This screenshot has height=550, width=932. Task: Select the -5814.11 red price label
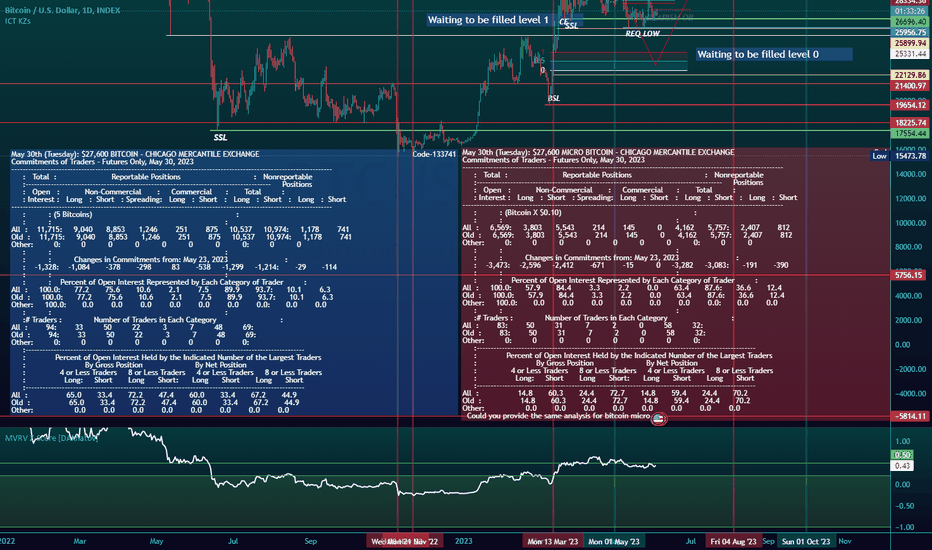point(910,416)
